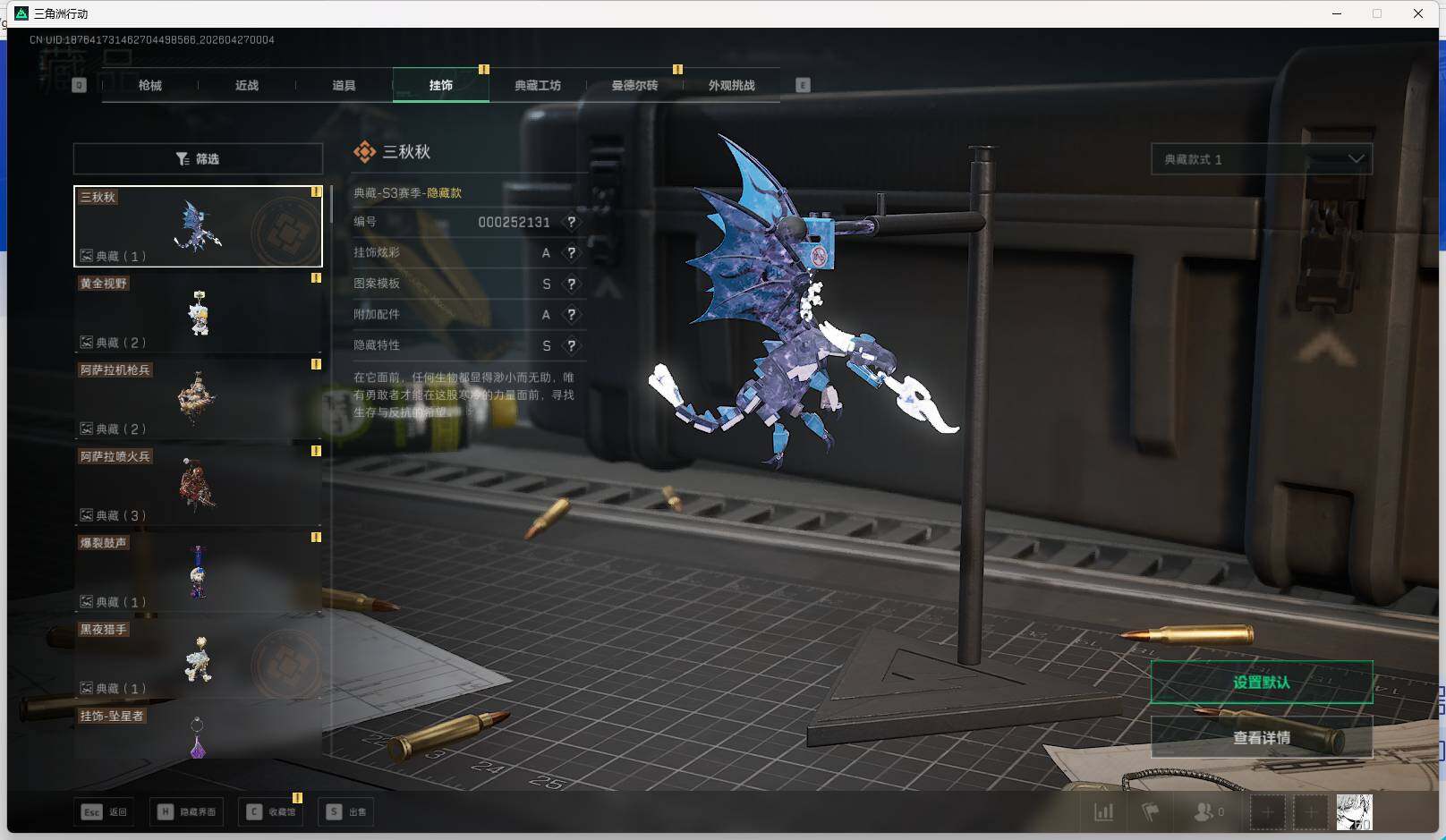Image resolution: width=1446 pixels, height=840 pixels.
Task: Click the flag icon in bottom bar
Action: (1150, 812)
